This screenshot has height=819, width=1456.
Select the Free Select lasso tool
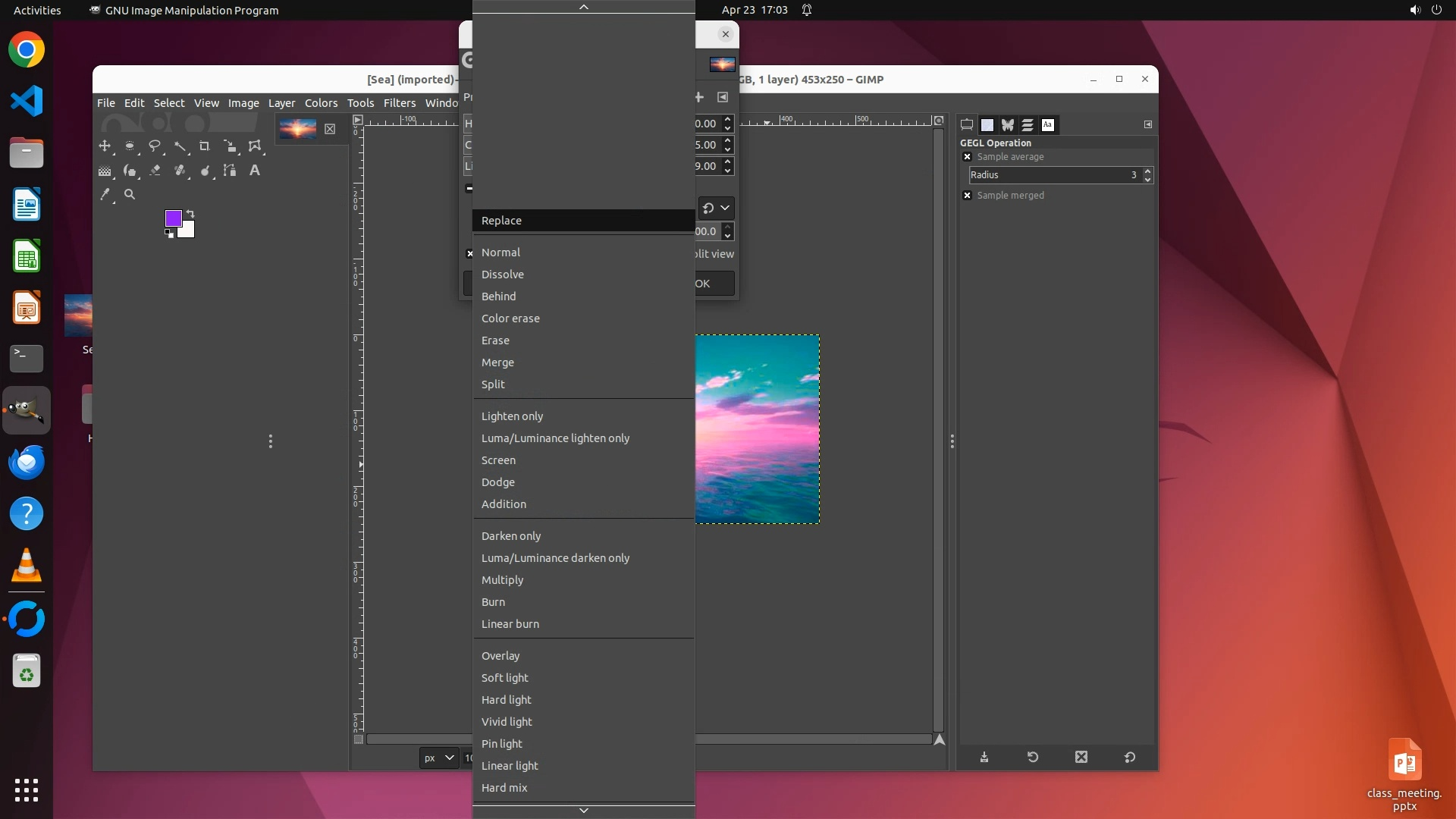(155, 146)
